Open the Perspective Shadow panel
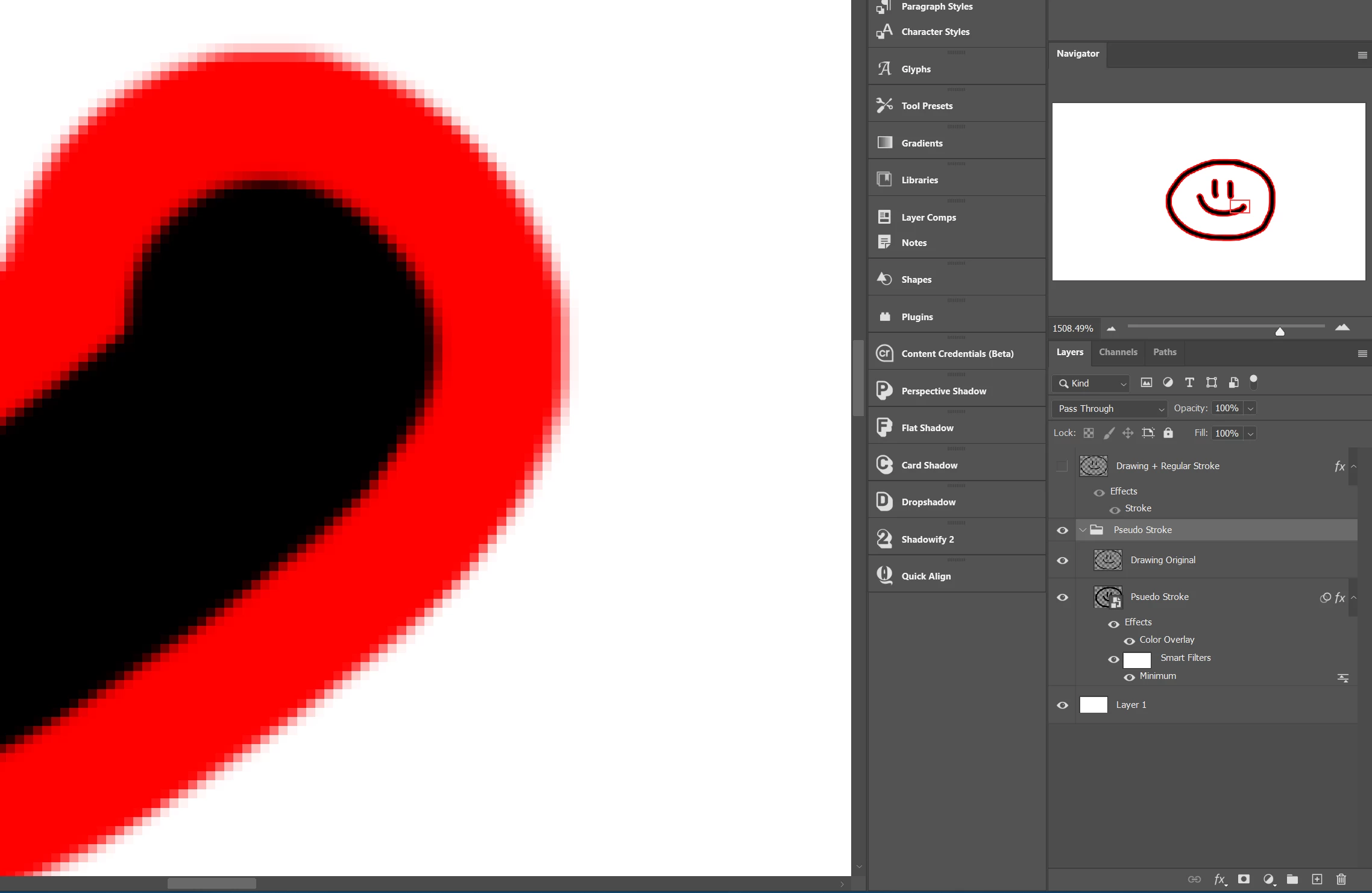Image resolution: width=1372 pixels, height=893 pixels. coord(943,391)
